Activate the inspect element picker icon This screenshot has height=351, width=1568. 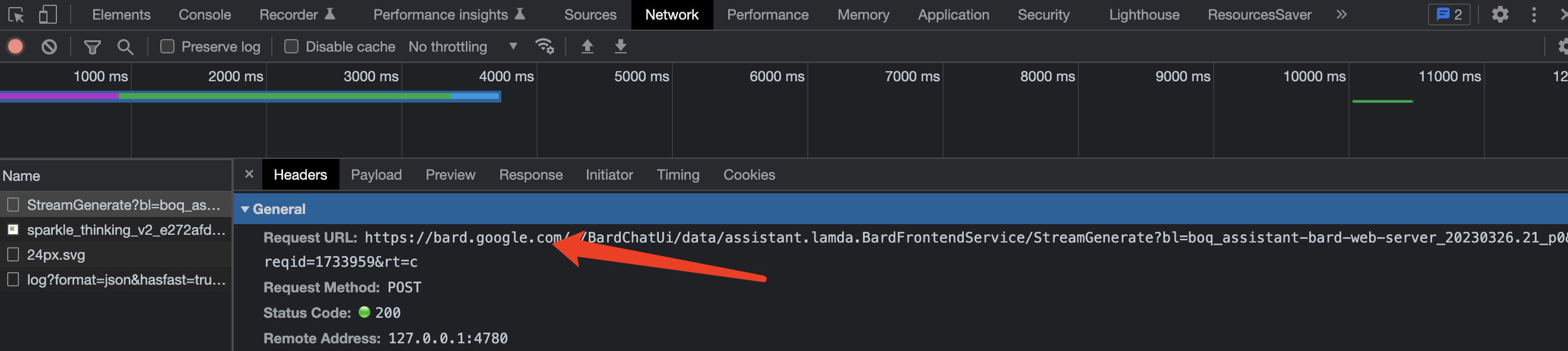point(16,15)
